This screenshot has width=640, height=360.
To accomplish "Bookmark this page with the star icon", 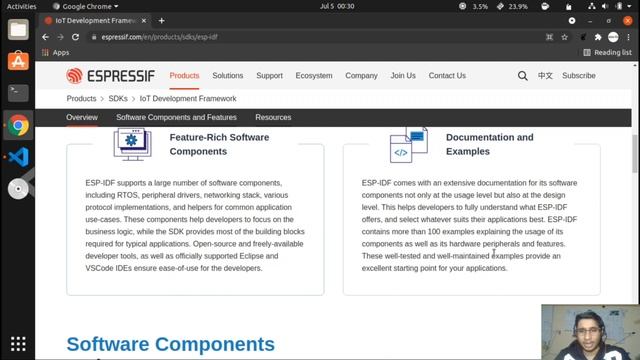I will pos(564,37).
